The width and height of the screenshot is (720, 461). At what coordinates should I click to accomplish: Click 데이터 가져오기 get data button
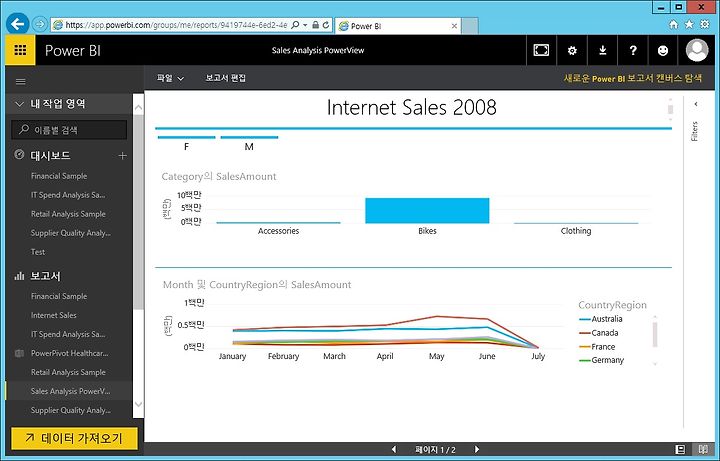pos(74,438)
